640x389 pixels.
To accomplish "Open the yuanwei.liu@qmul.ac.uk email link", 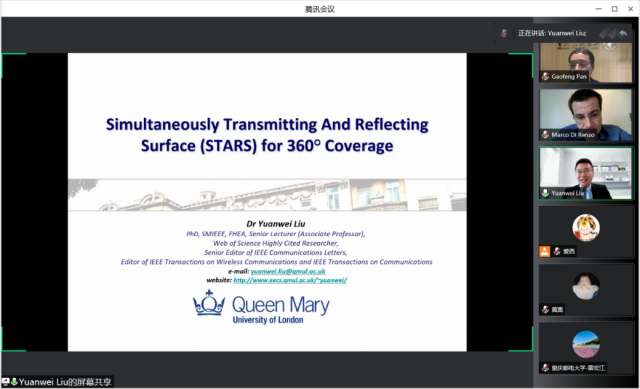I will point(288,271).
